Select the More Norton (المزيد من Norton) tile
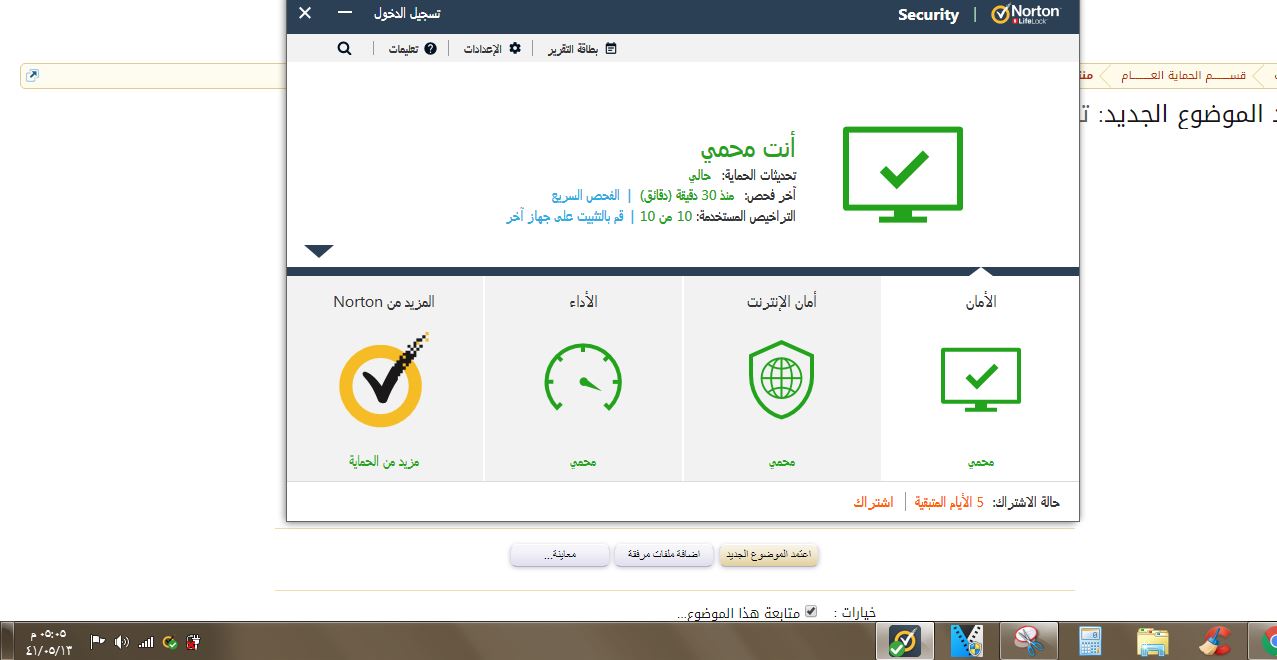 click(385, 379)
